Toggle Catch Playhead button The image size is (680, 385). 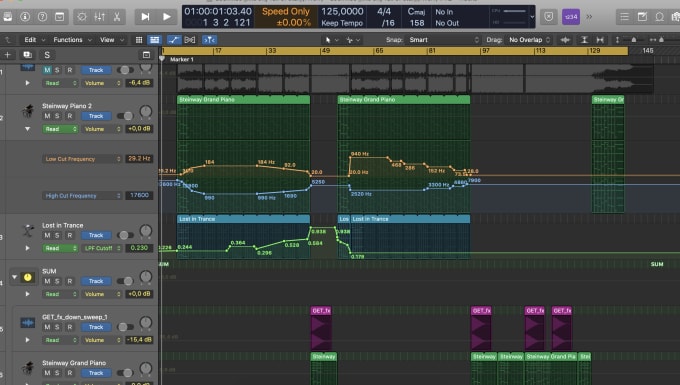[x=209, y=40]
